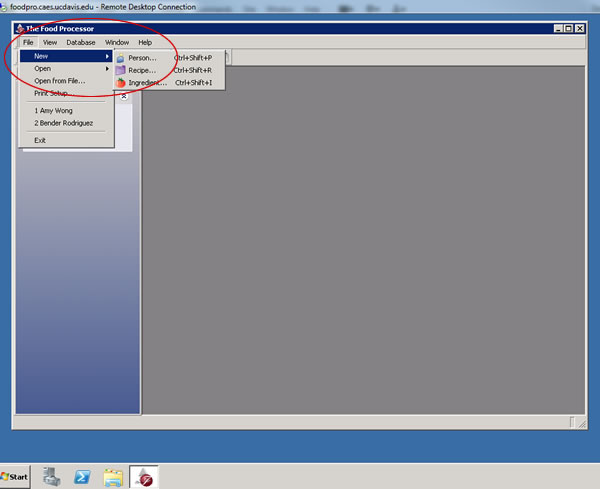Open recent file 2 Bender Rodriguez
Viewport: 600px width, 489px height.
click(64, 123)
